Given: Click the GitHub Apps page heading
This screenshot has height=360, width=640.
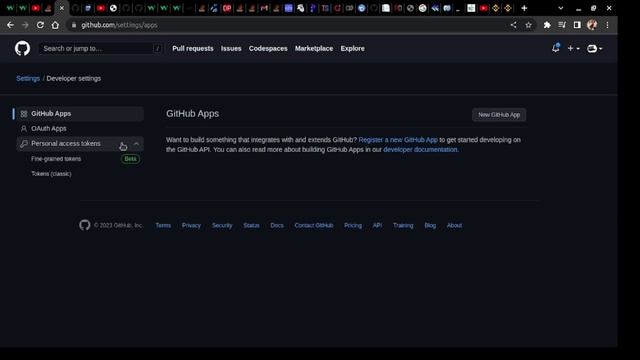Looking at the screenshot, I should [192, 114].
